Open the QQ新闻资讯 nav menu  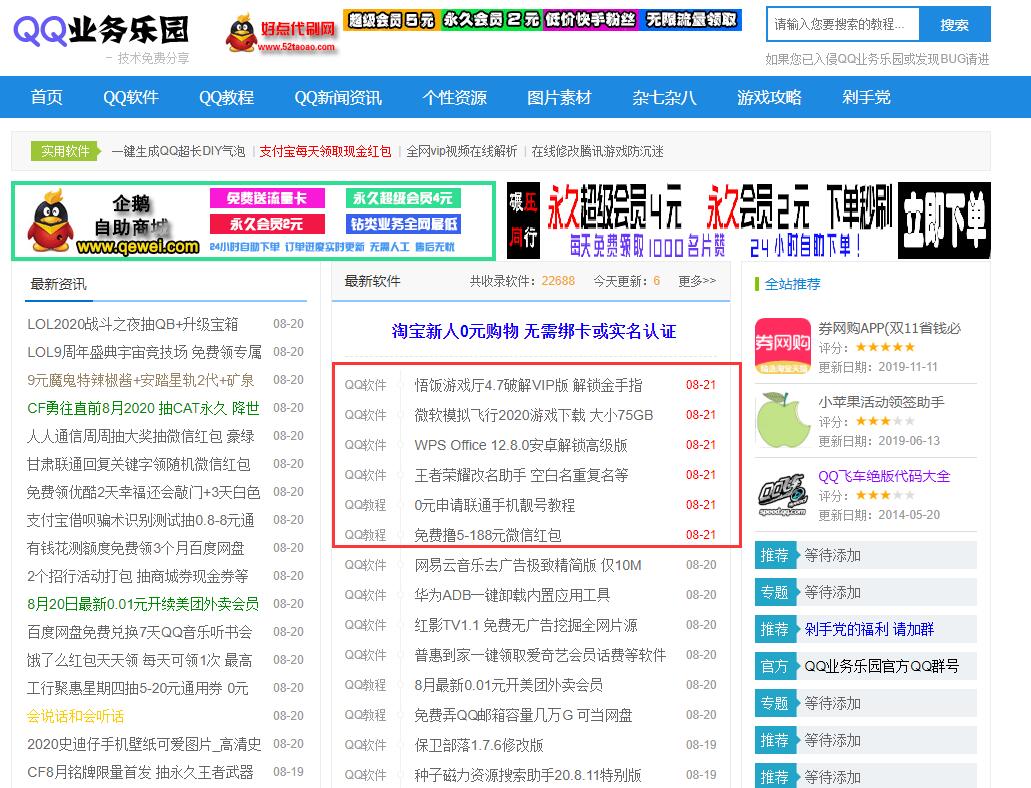[x=338, y=97]
